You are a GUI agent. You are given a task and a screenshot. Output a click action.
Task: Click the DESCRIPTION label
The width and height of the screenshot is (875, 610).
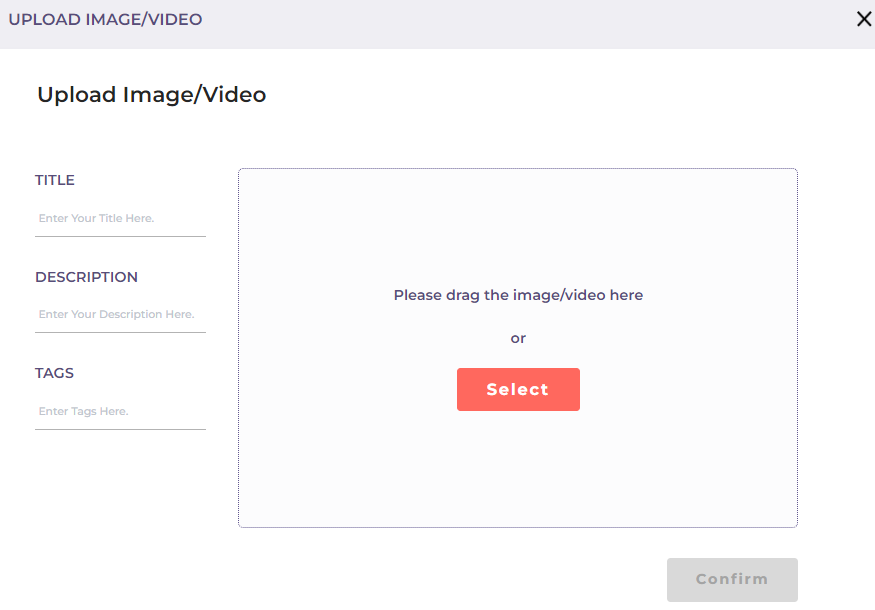point(86,277)
